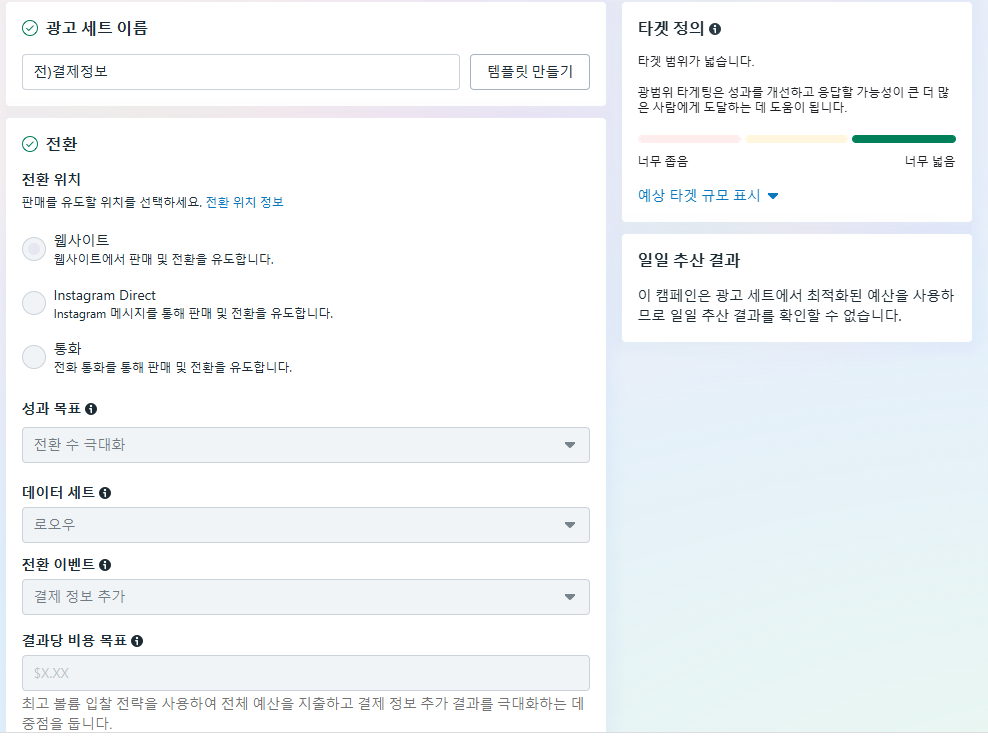Click the 예상 타겟 규모 표시 link
Image resolution: width=988 pixels, height=737 pixels.
(x=699, y=195)
